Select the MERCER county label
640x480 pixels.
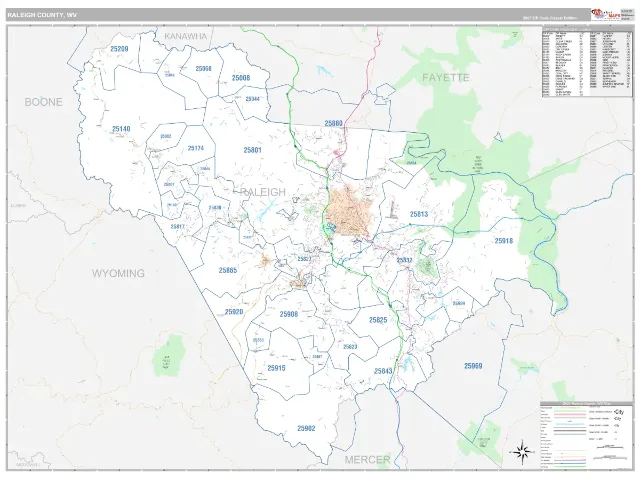point(367,460)
